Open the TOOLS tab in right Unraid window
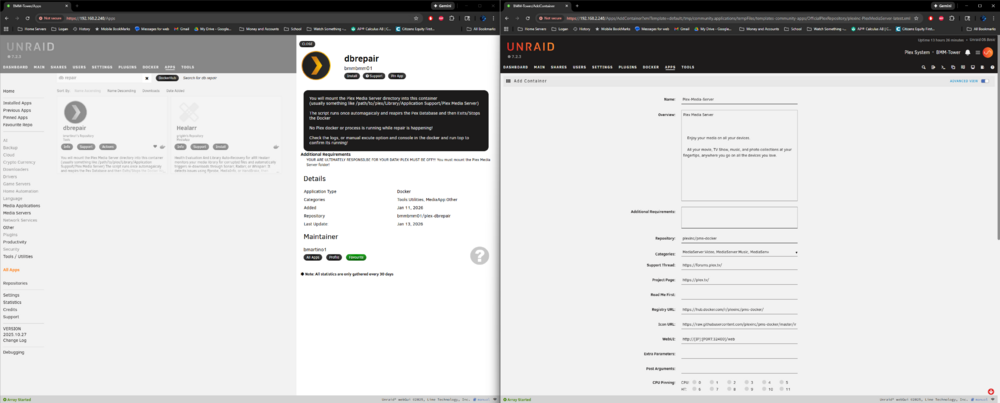 point(688,67)
